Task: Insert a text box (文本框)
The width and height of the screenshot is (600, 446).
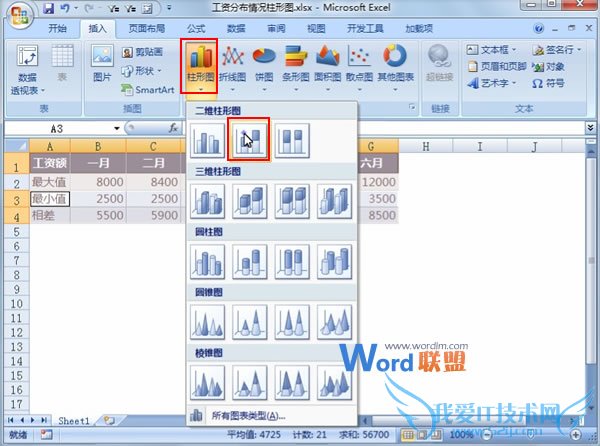Action: [x=491, y=50]
